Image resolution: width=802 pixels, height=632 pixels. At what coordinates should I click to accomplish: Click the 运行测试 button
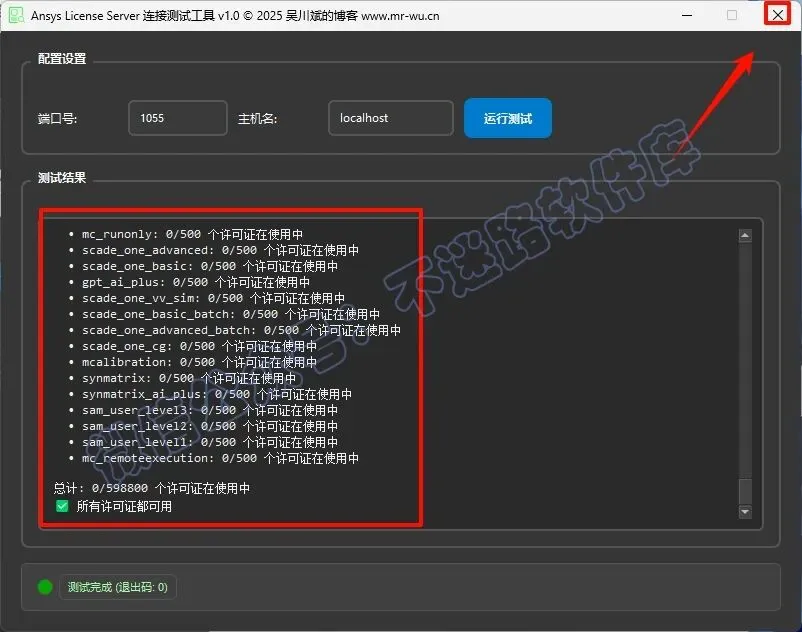click(507, 118)
